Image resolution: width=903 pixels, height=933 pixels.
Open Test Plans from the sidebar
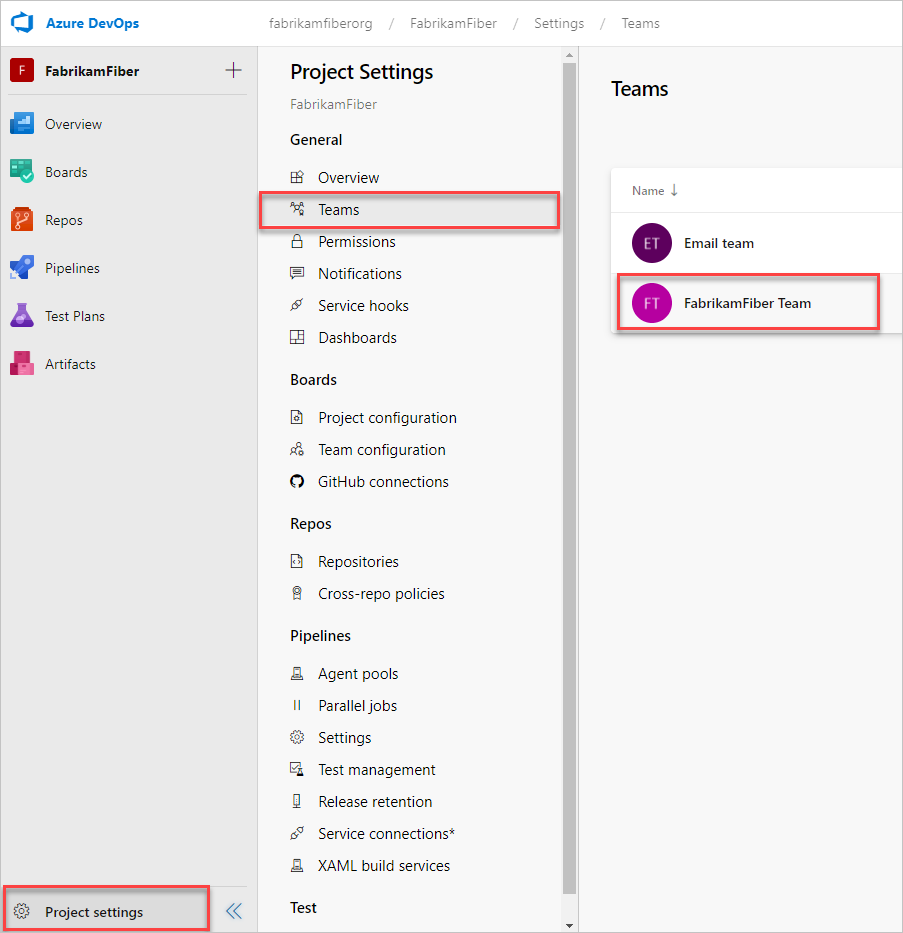[75, 316]
